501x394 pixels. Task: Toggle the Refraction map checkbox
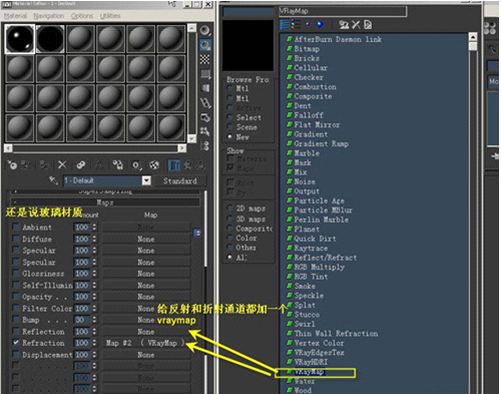16,343
